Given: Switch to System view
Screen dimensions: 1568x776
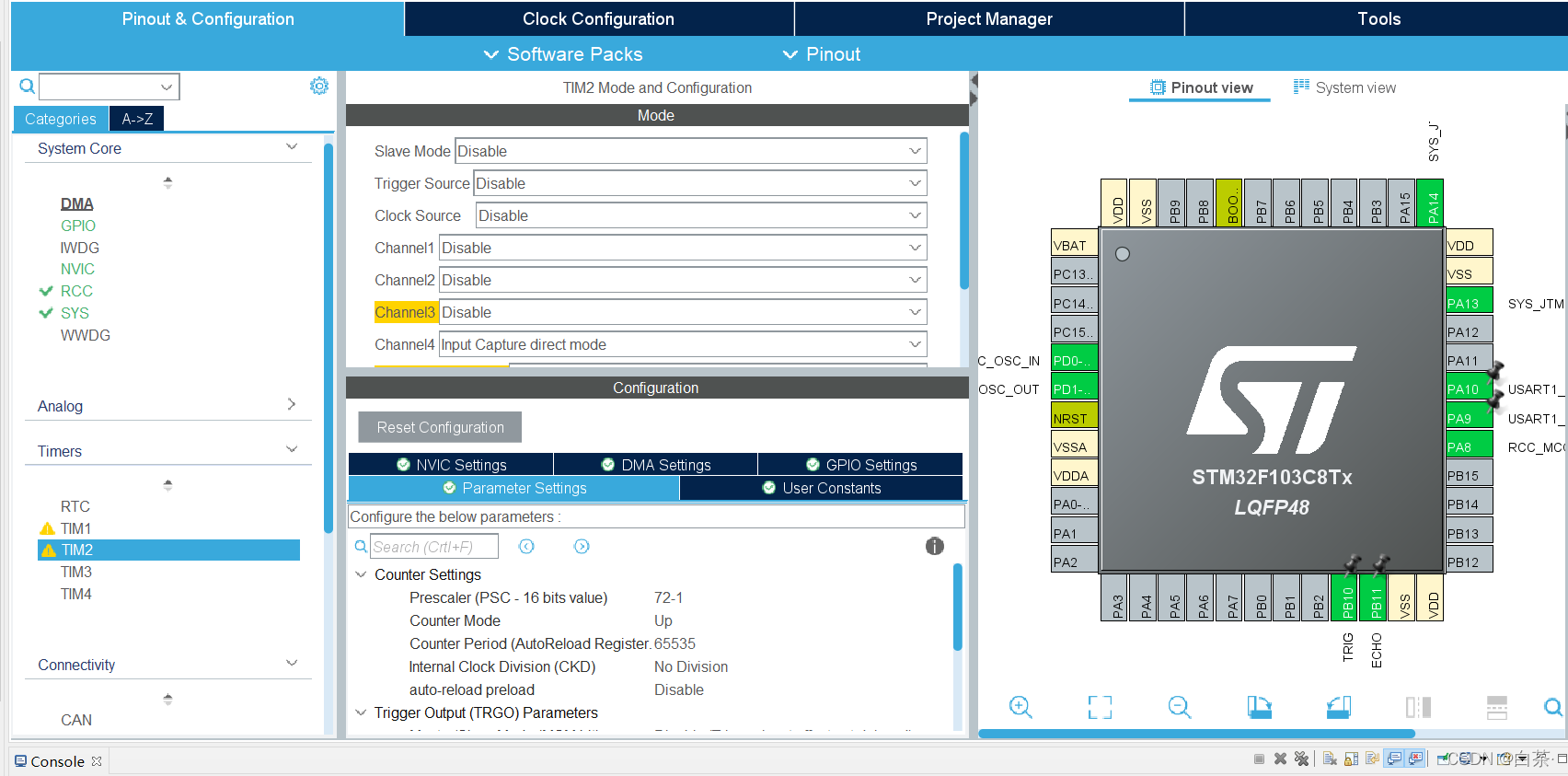Looking at the screenshot, I should tap(1344, 87).
